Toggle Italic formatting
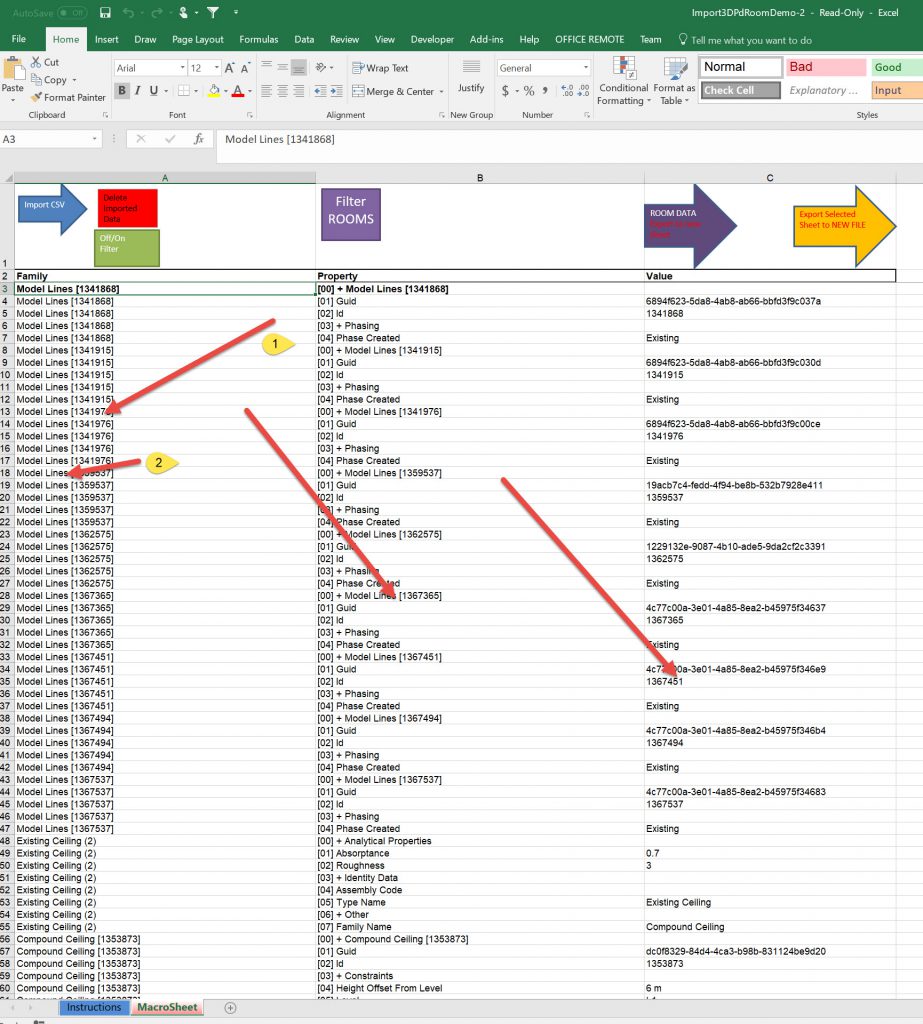Screen dimensions: 923x1024 (138, 91)
